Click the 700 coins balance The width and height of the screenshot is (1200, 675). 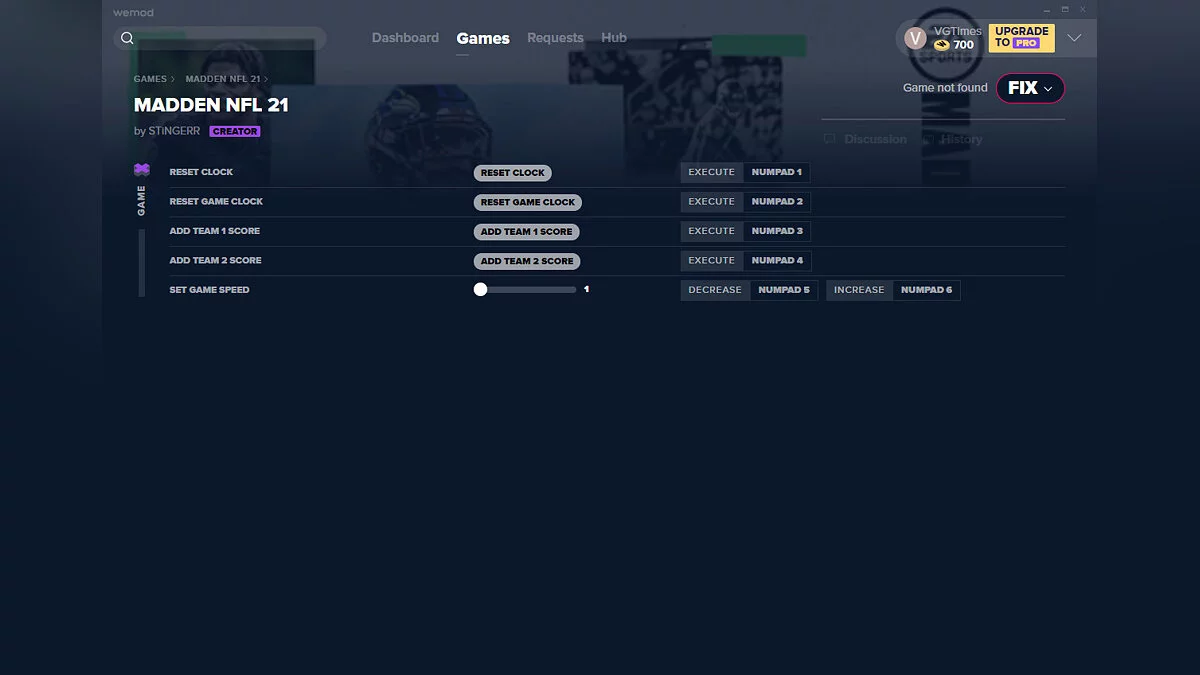pos(963,45)
